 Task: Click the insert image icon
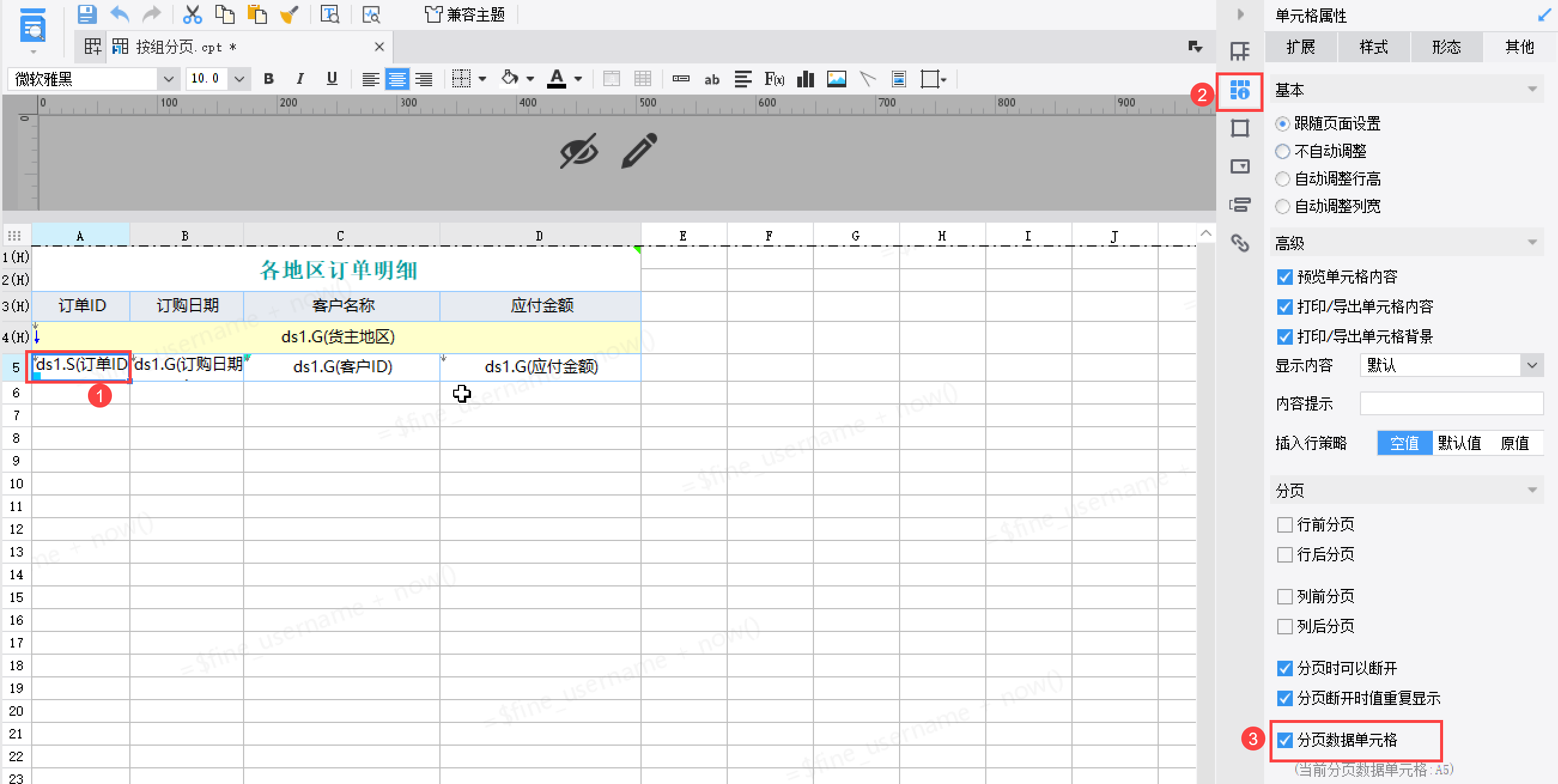pyautogui.click(x=836, y=79)
